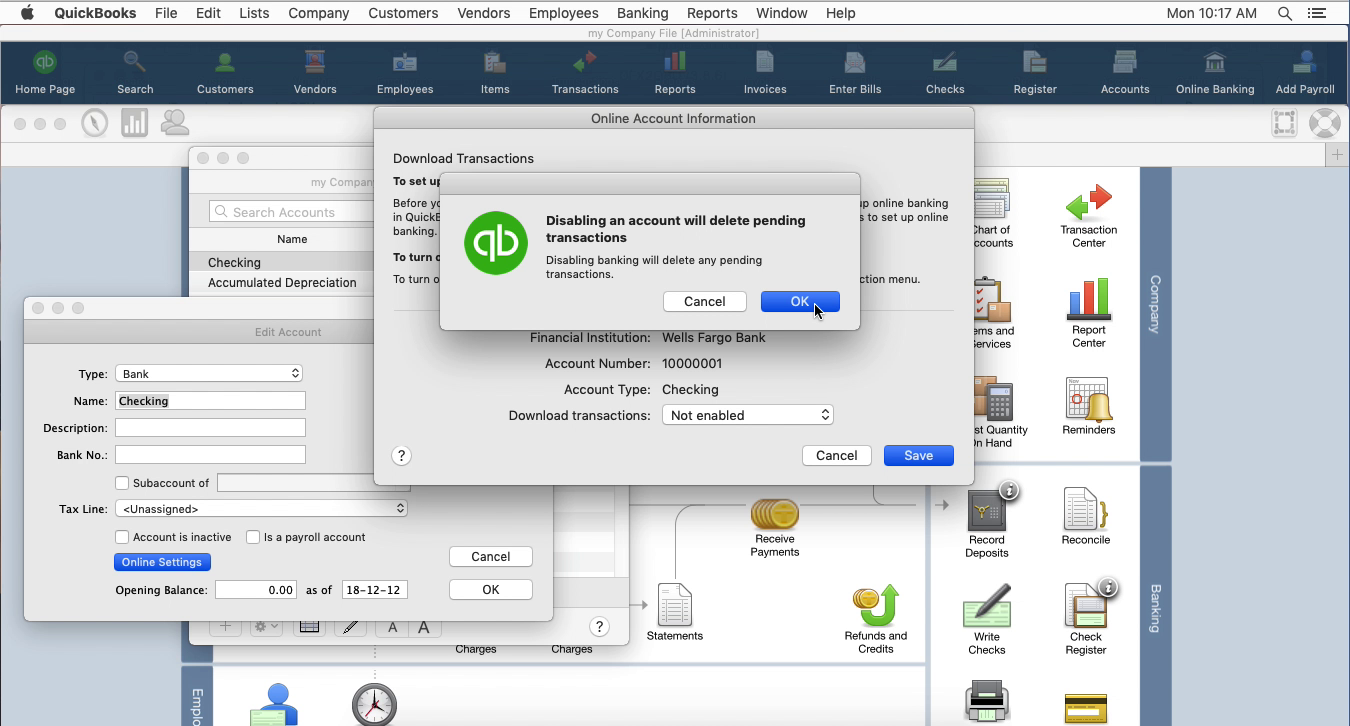This screenshot has height=726, width=1350.
Task: Open the account Type dropdown showing Bank
Action: [x=209, y=373]
